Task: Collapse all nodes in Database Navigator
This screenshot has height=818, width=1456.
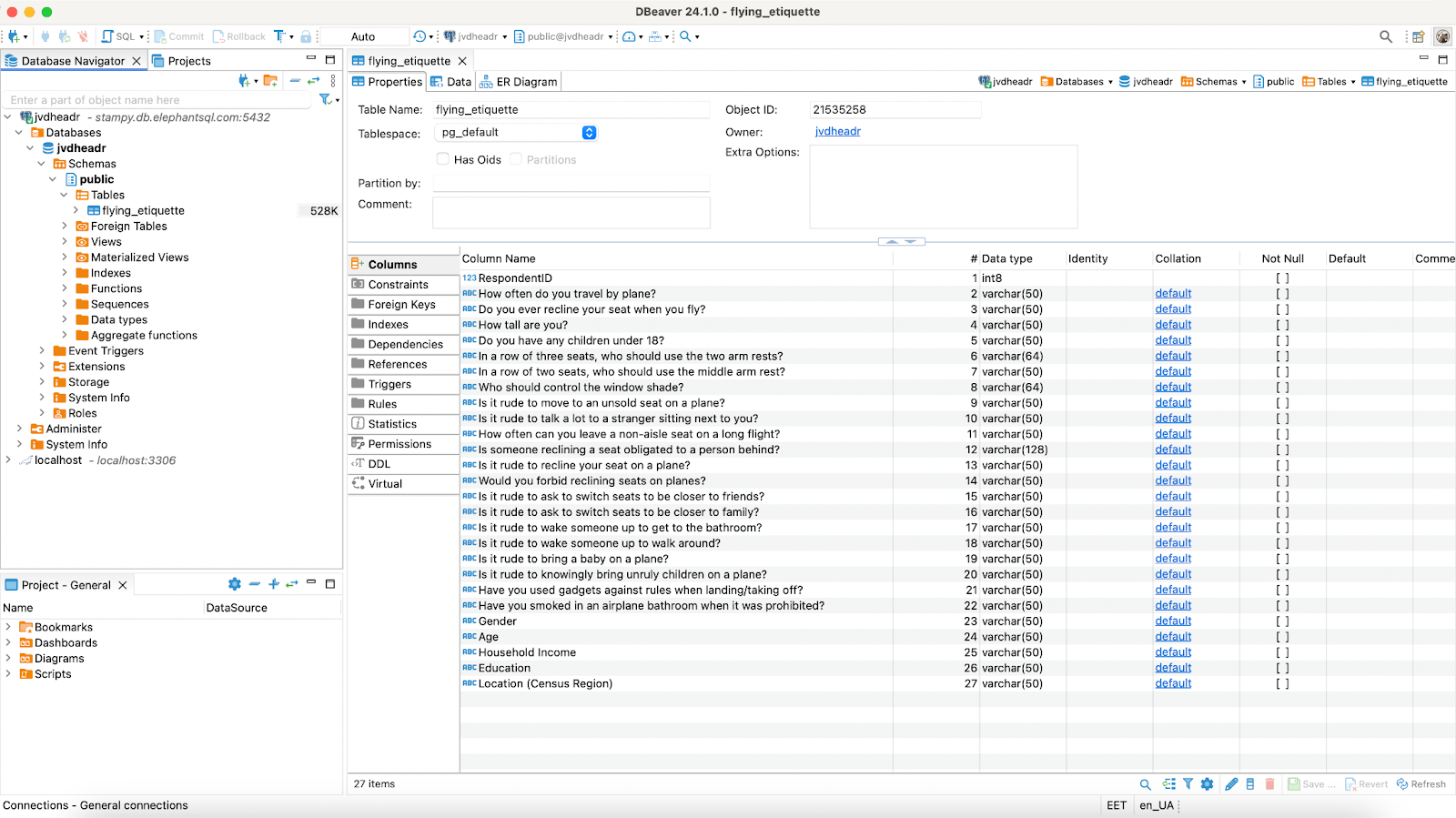Action: pyautogui.click(x=295, y=81)
